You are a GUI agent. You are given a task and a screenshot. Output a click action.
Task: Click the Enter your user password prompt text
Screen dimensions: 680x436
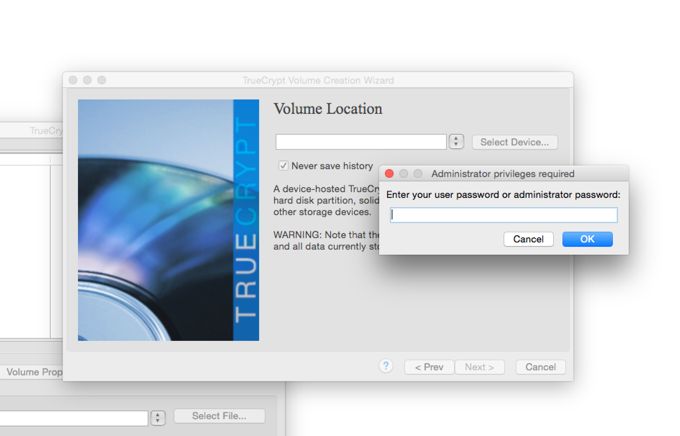coord(503,195)
